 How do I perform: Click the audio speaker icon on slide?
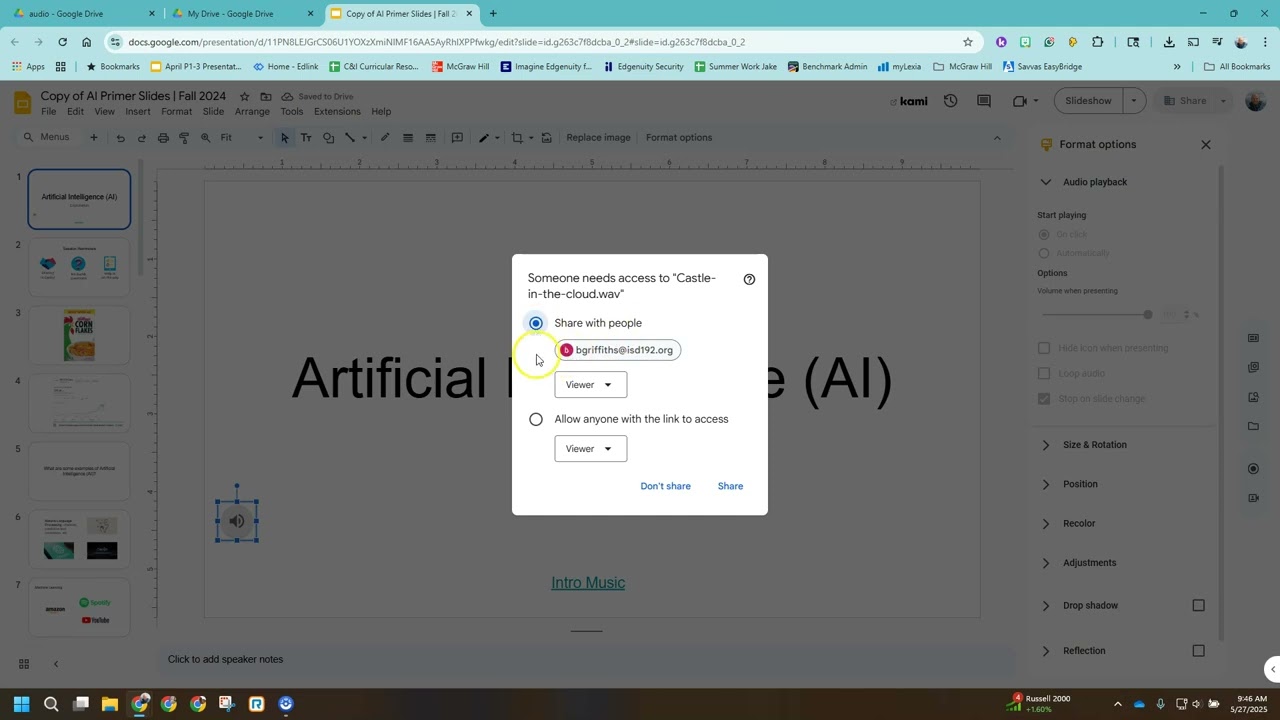(237, 521)
